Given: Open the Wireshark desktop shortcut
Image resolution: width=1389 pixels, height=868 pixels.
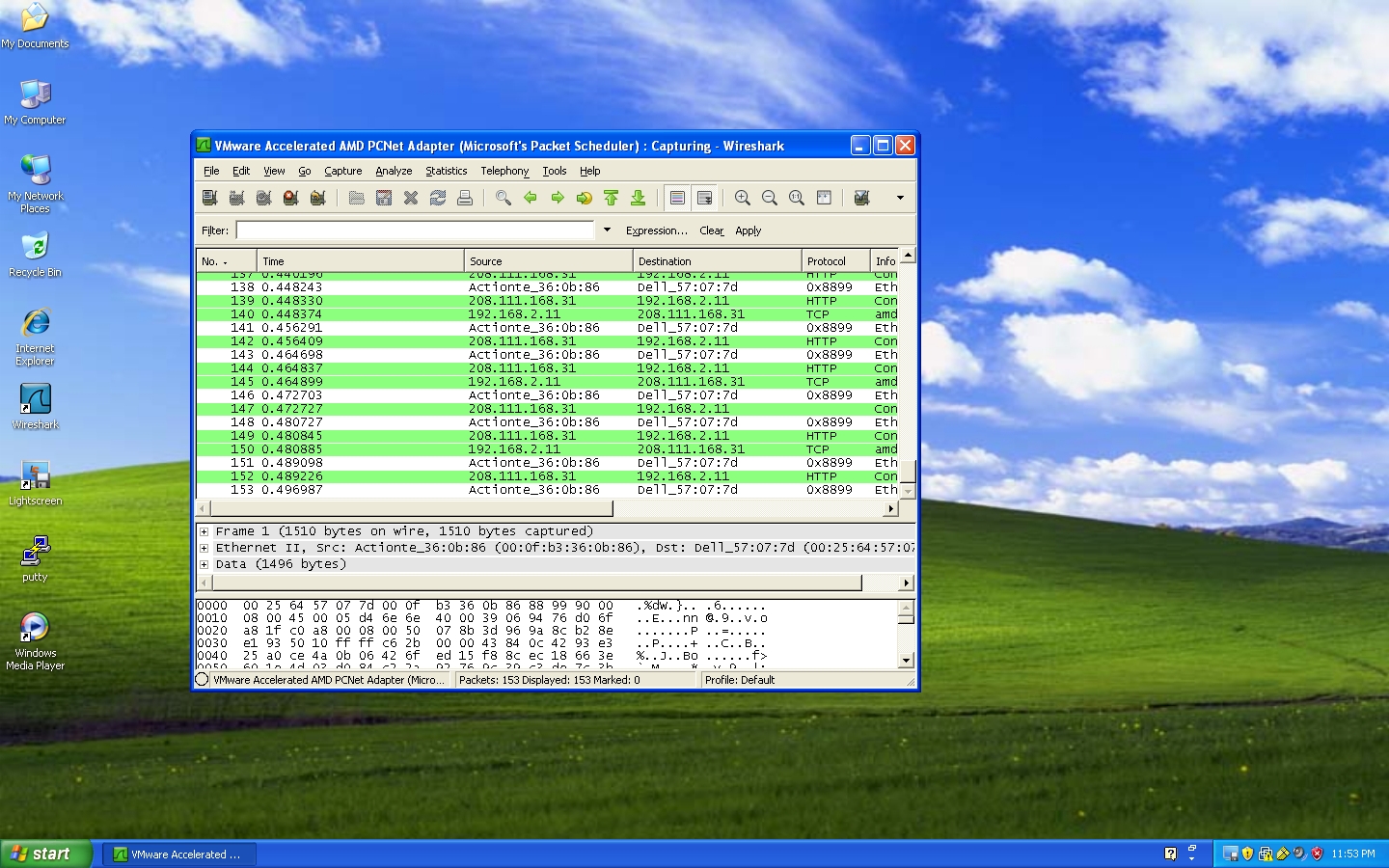Looking at the screenshot, I should point(35,406).
